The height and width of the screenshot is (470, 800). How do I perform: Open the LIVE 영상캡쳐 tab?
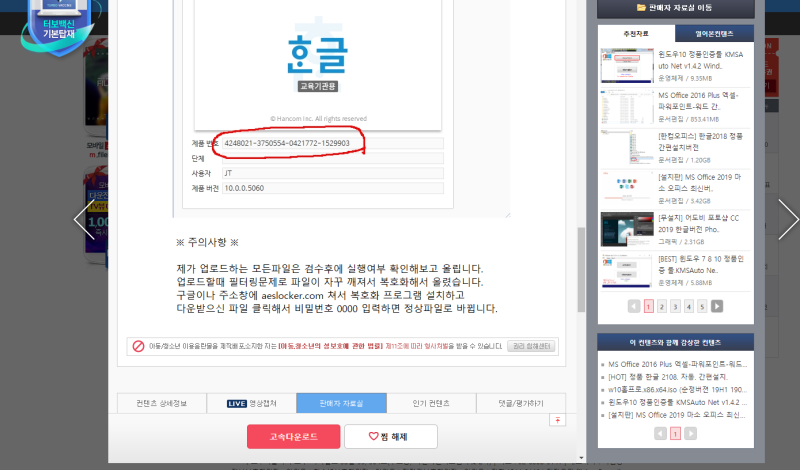pos(252,403)
